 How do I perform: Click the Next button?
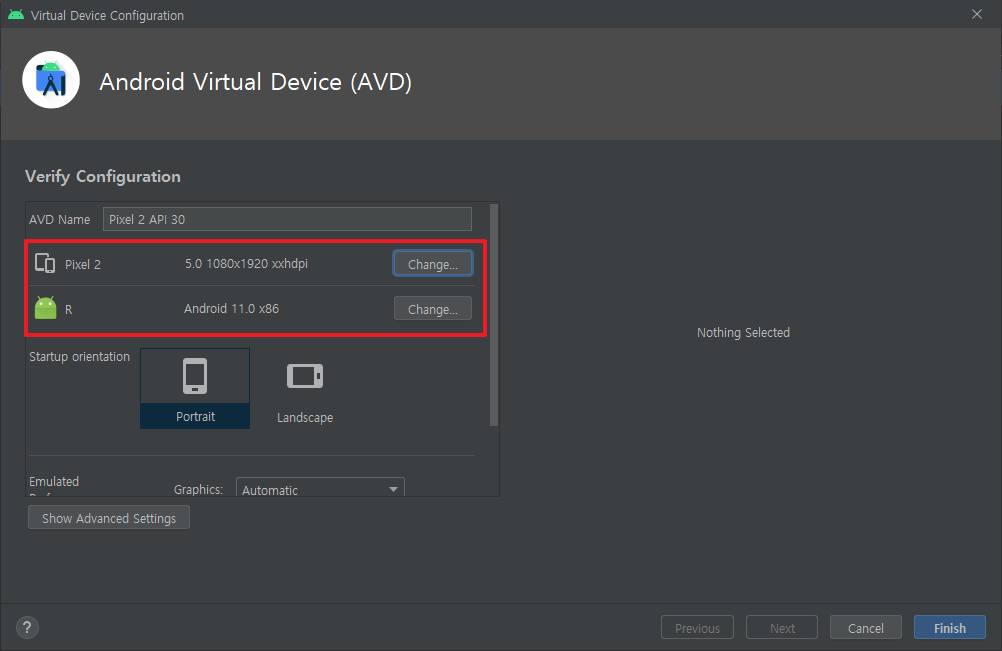coord(782,628)
